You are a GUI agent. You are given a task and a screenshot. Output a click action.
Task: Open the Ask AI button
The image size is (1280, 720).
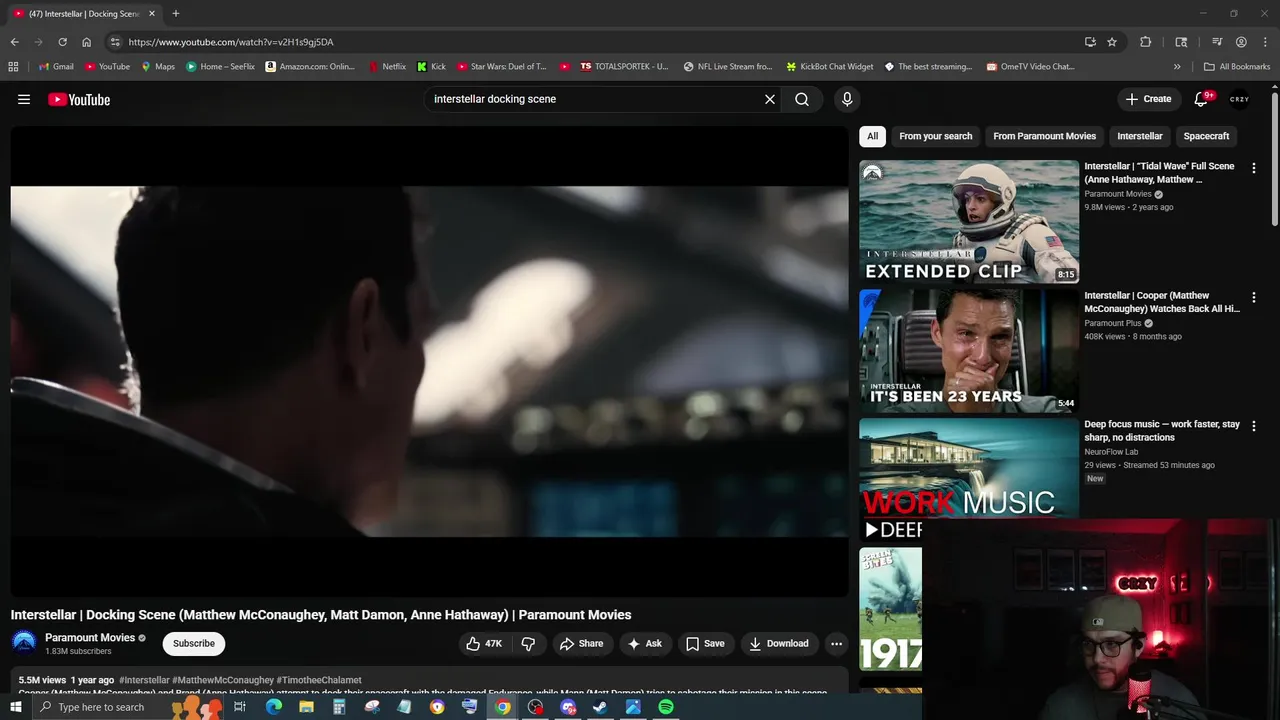645,644
